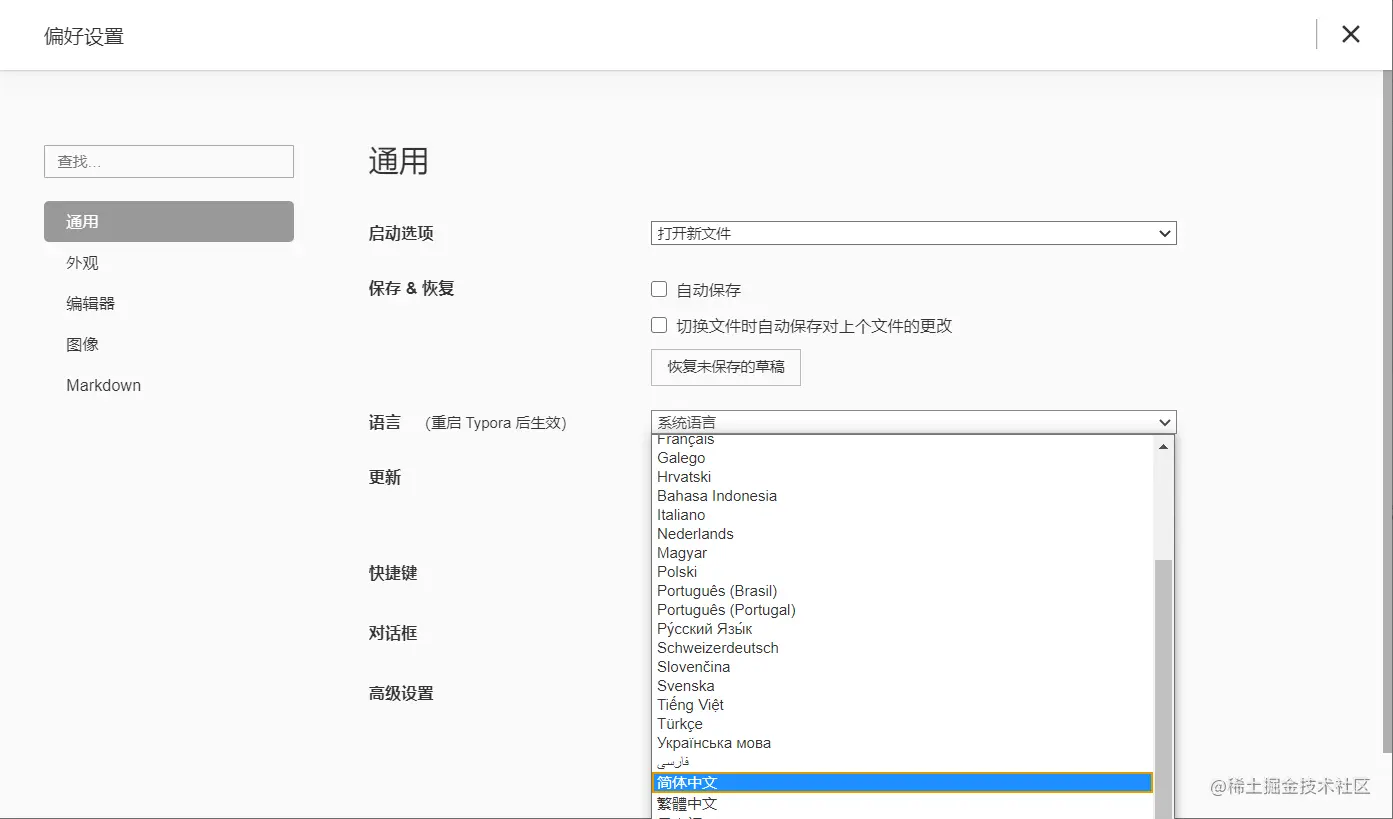The width and height of the screenshot is (1393, 819).
Task: Choose Schweizerdeutsch in the language list
Action: click(903, 648)
